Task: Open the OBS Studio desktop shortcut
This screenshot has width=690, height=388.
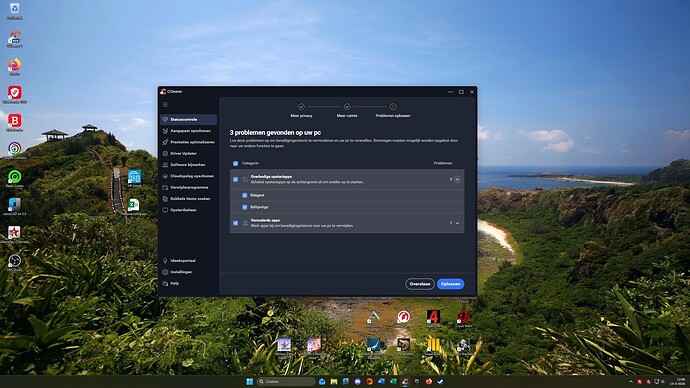Action: coord(15,262)
